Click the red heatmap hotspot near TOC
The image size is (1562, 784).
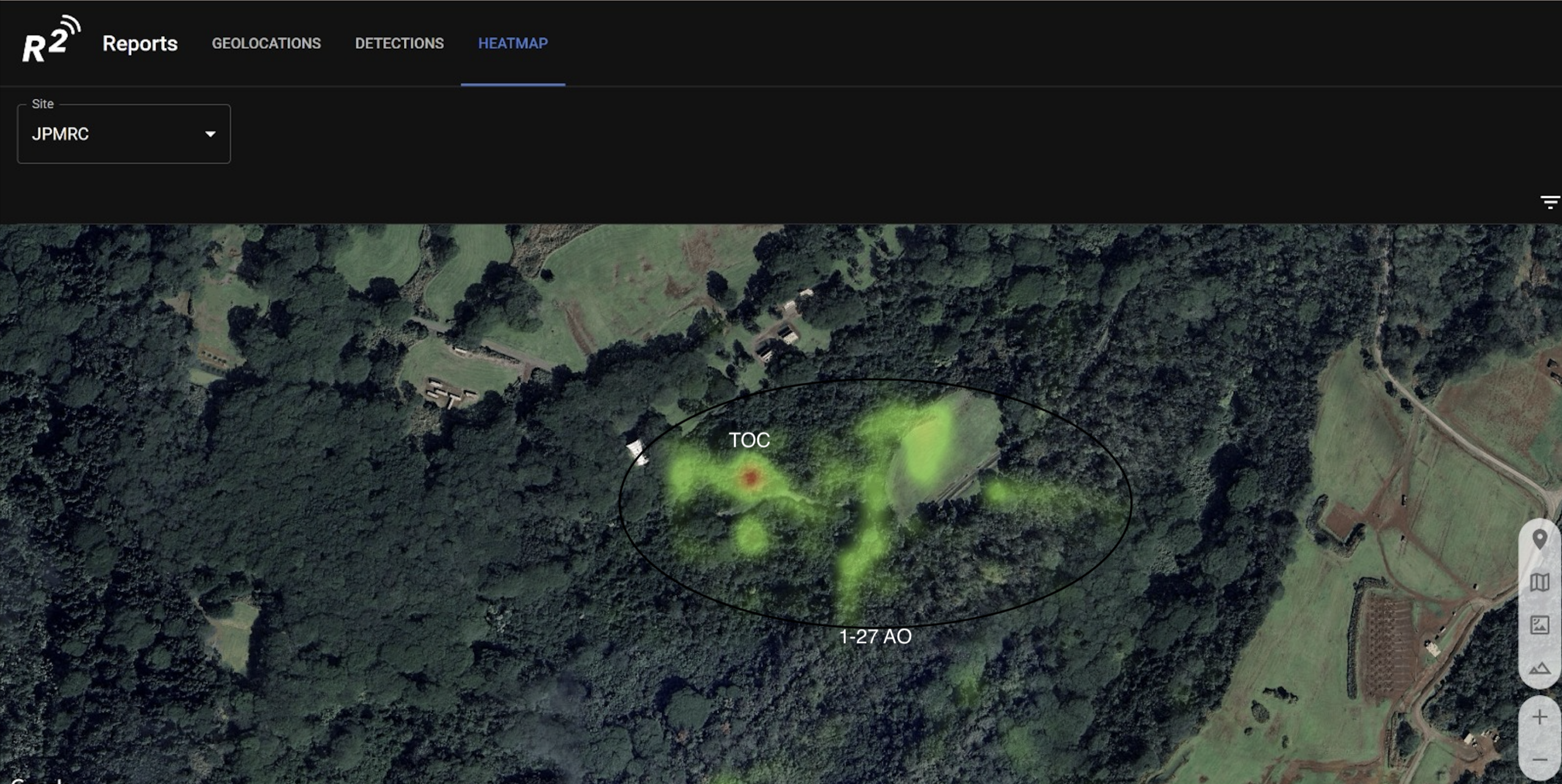[x=751, y=477]
